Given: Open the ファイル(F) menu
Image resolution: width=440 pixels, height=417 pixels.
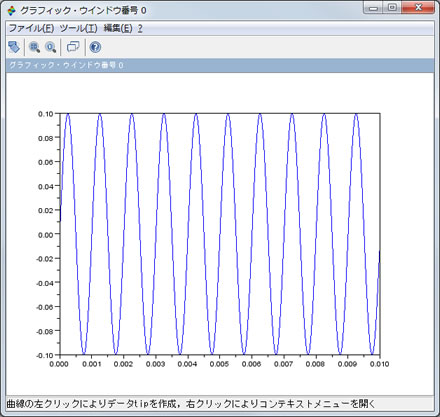Looking at the screenshot, I should [31, 28].
